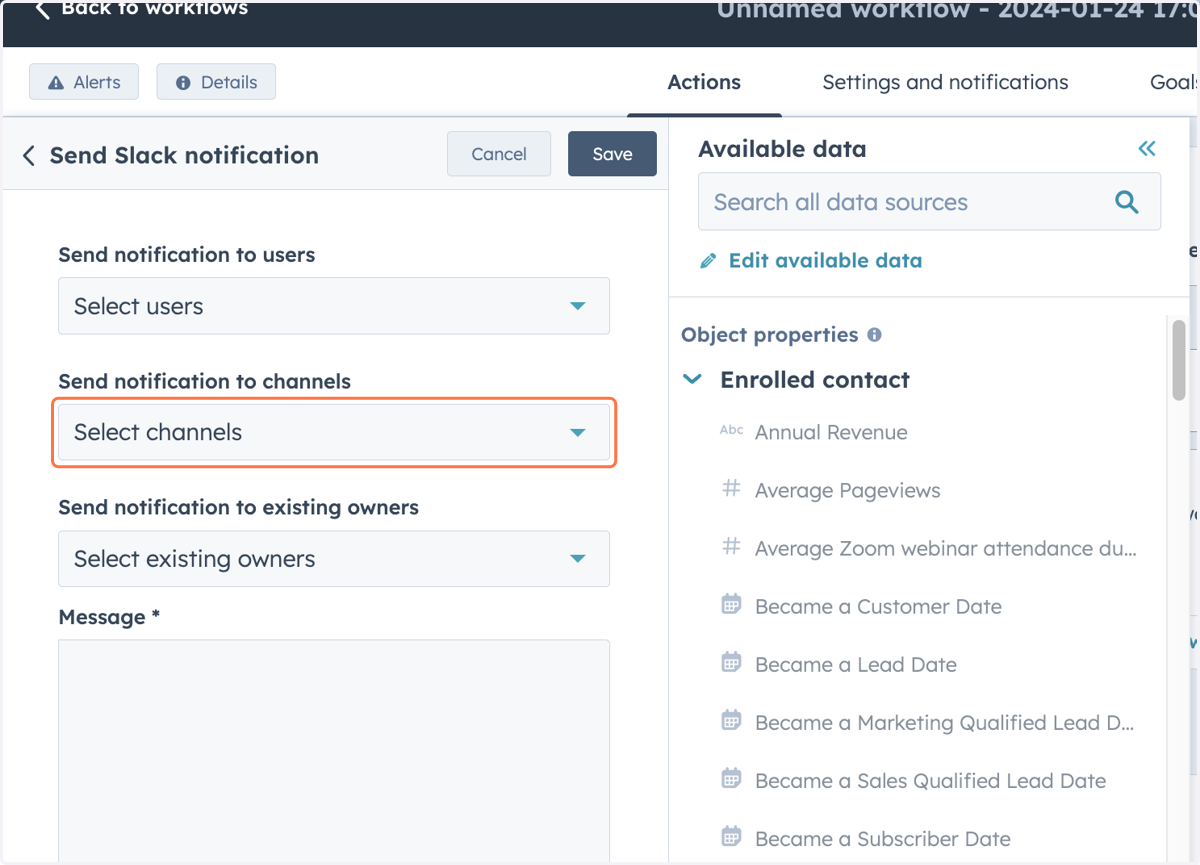This screenshot has width=1200, height=865.
Task: Select the Average Pageviews property
Action: click(x=847, y=491)
